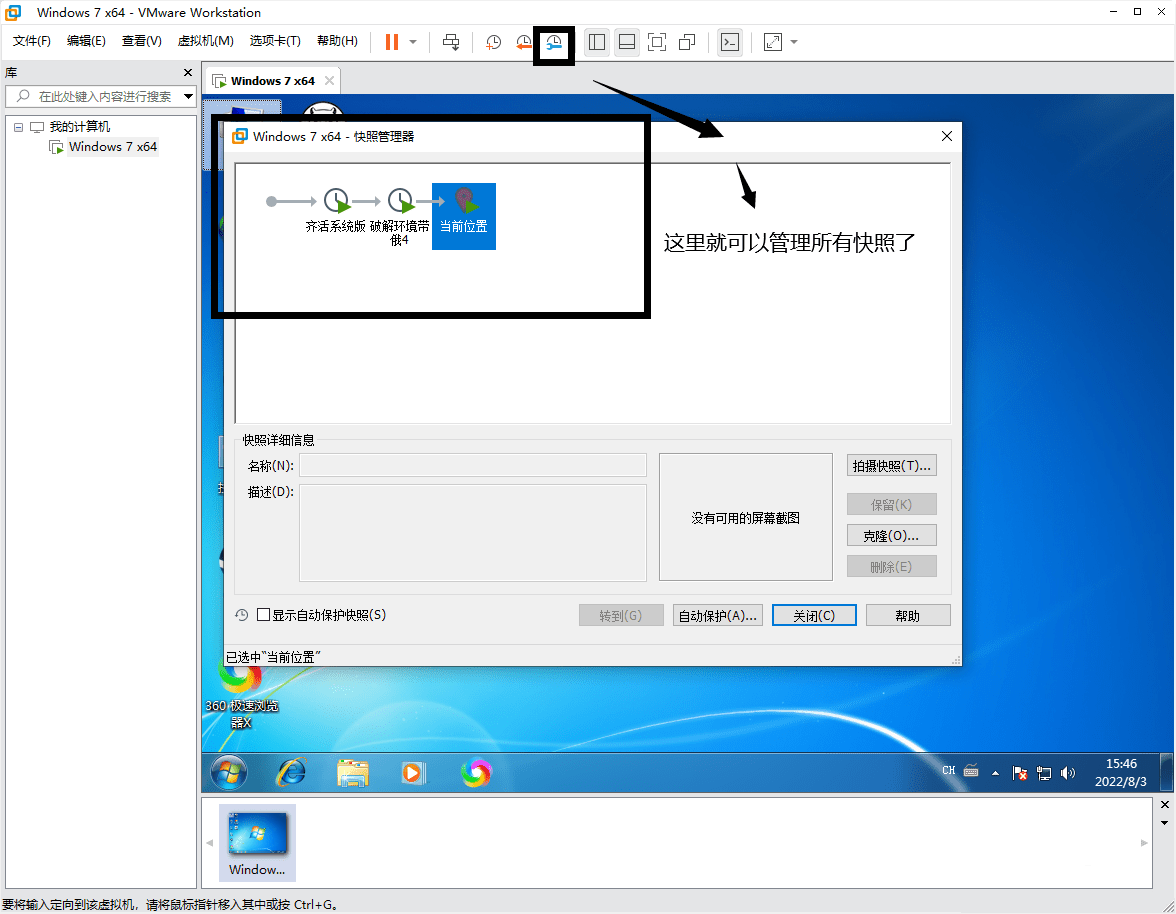Viewport: 1176px width, 914px height.
Task: Click the full screen mode toolbar icon
Action: coord(657,42)
